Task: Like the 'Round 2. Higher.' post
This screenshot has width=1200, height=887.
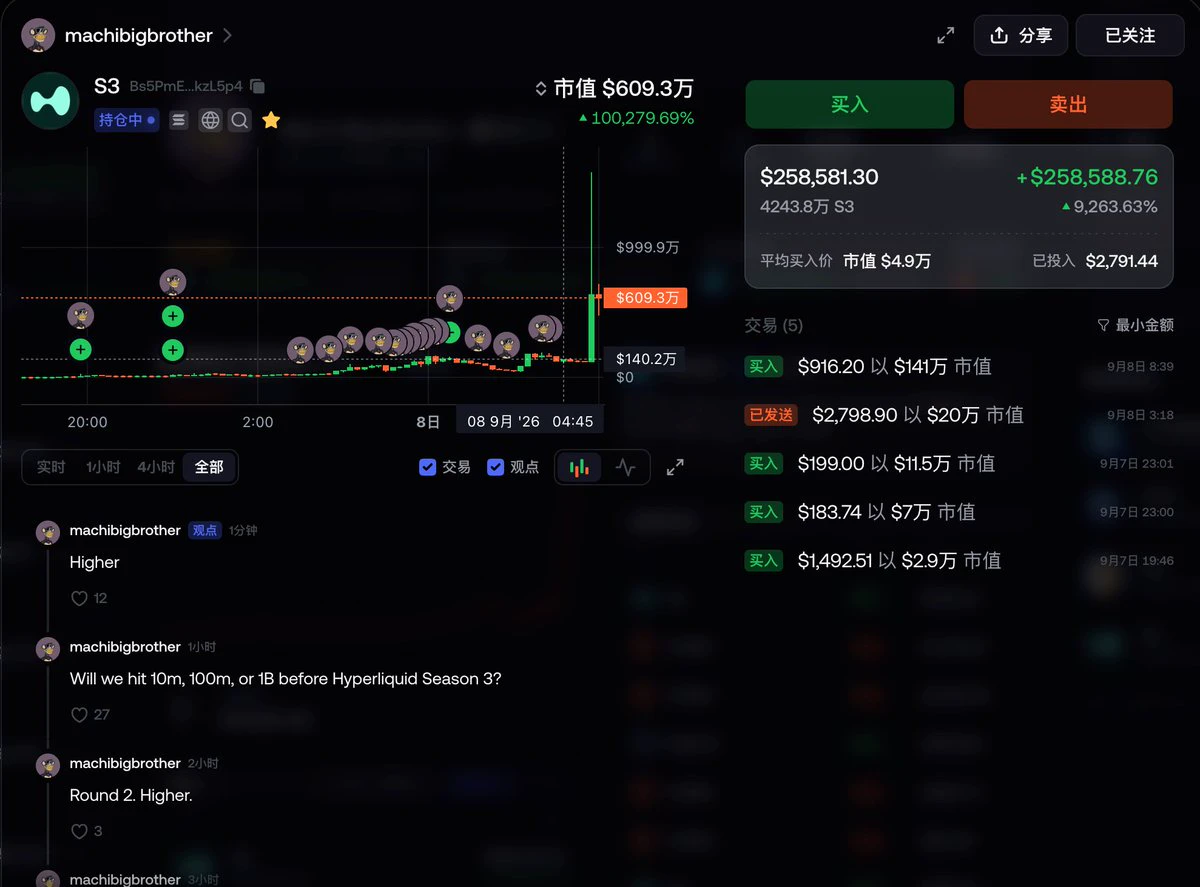Action: click(80, 831)
